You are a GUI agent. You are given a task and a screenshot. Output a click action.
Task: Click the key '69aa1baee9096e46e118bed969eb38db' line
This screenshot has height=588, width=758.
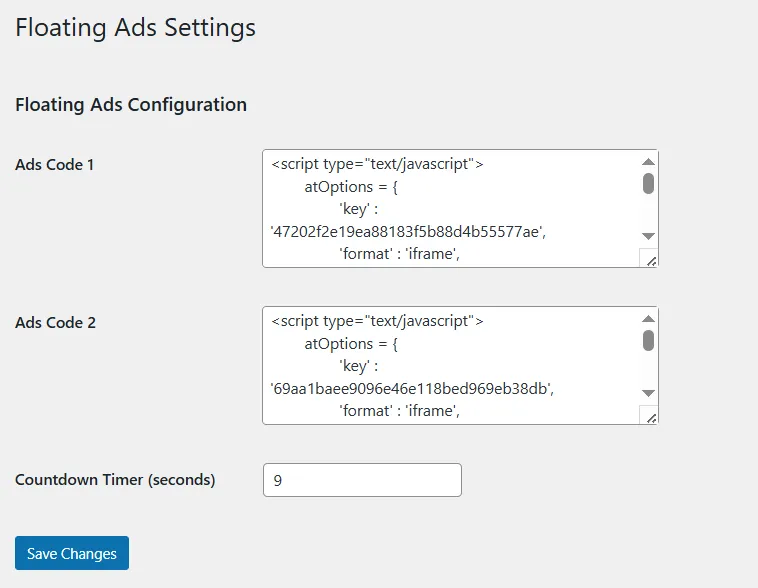tap(412, 389)
